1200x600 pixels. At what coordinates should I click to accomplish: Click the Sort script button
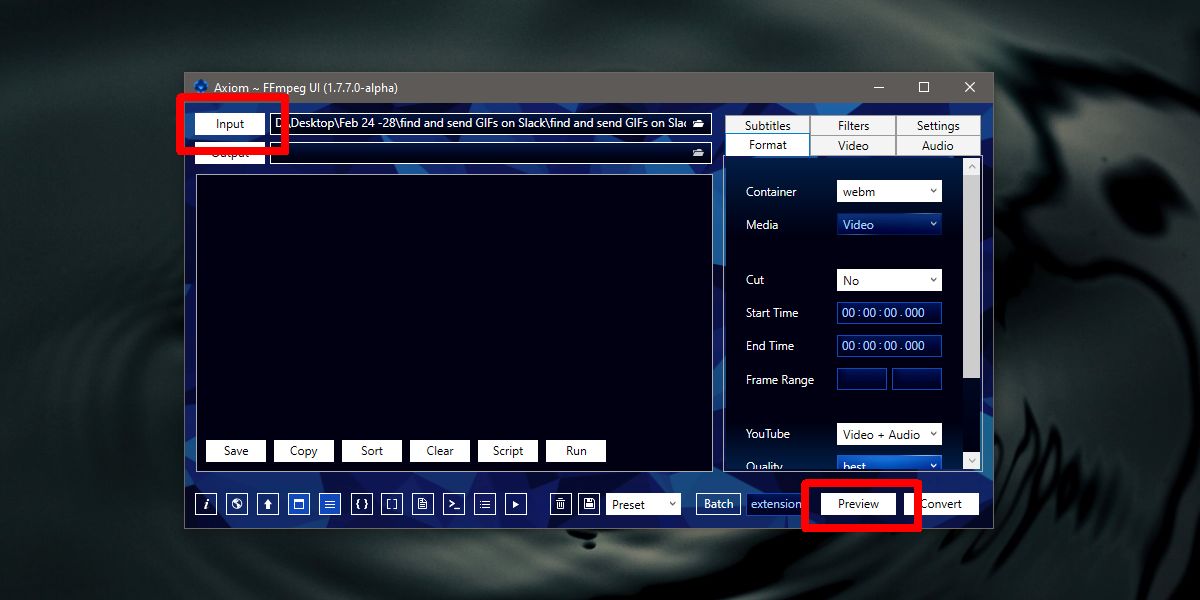point(372,451)
